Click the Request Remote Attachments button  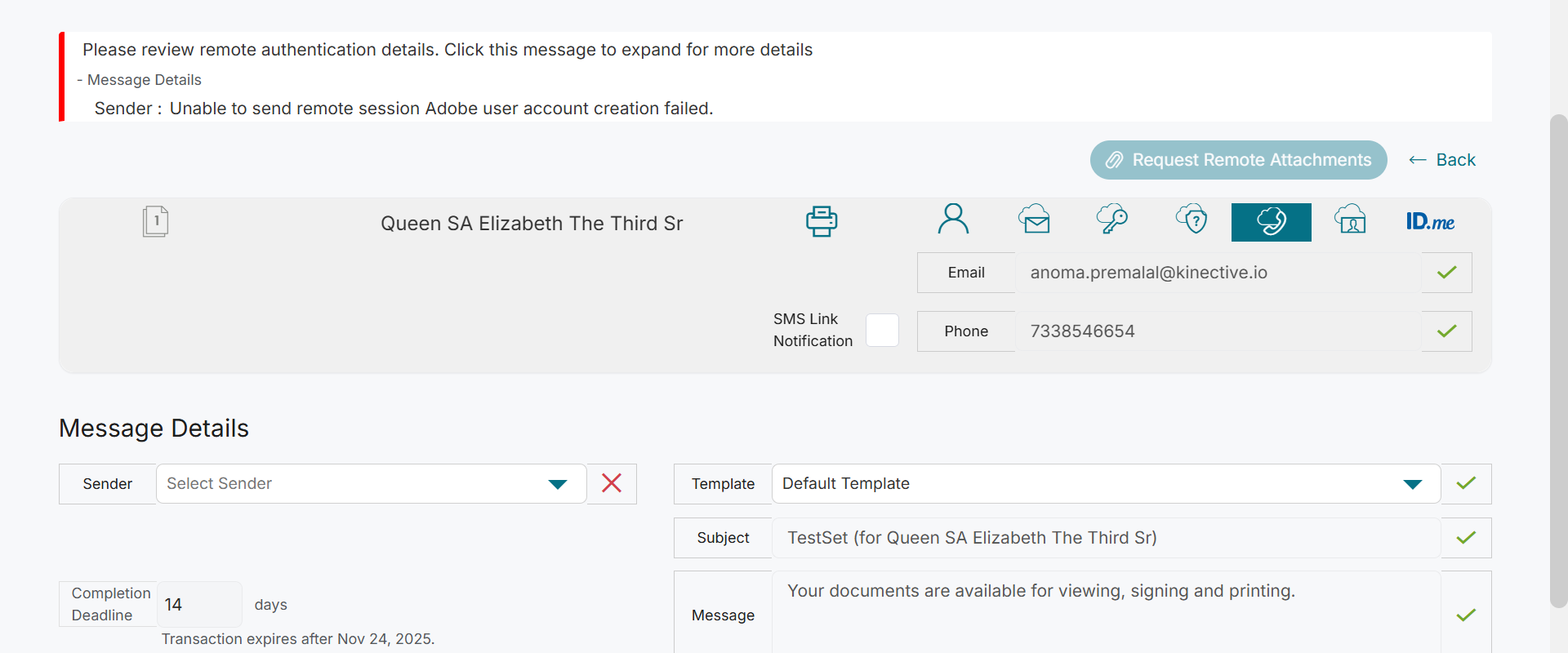(1238, 160)
